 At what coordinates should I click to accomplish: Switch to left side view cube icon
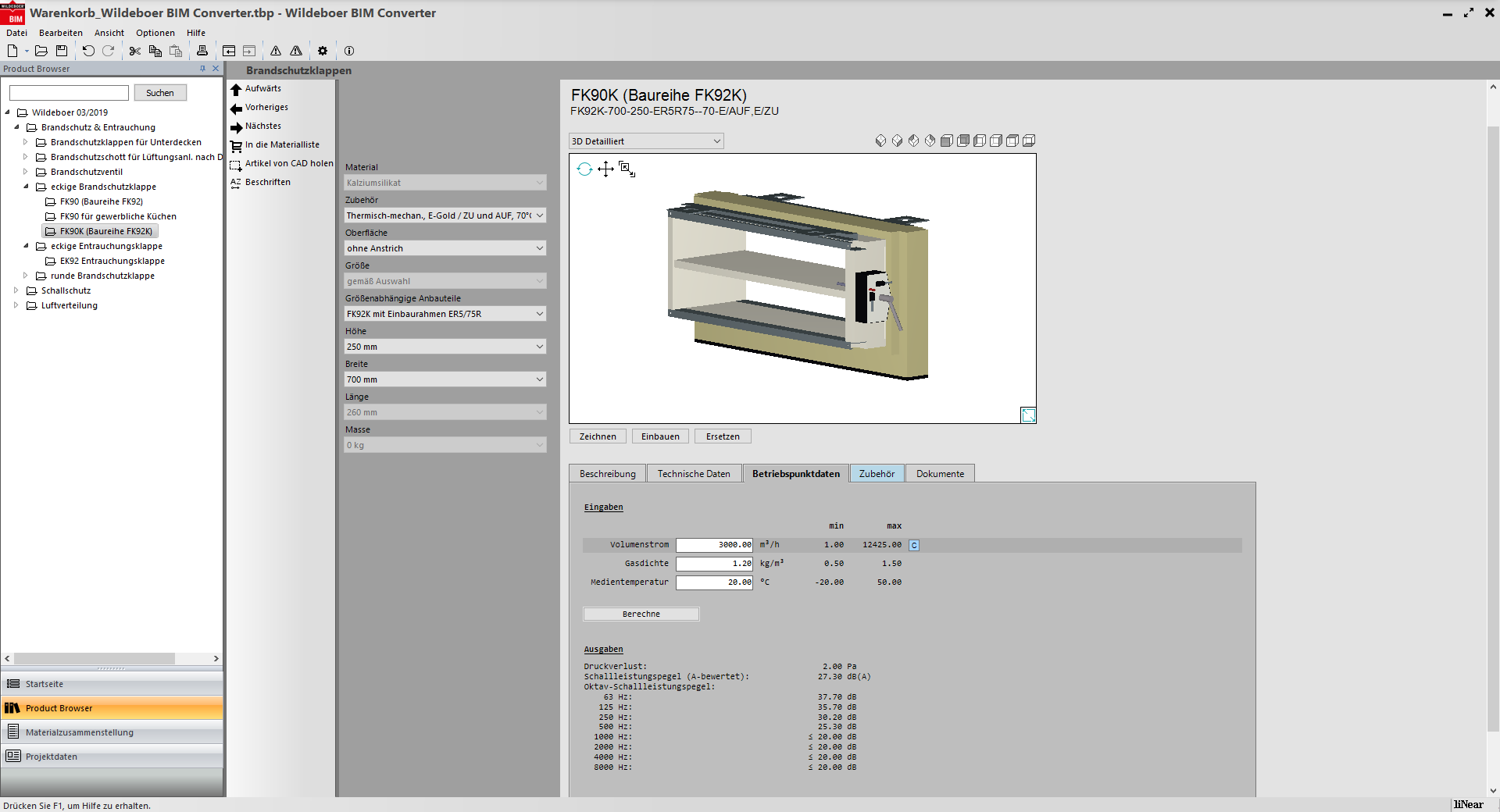click(980, 141)
